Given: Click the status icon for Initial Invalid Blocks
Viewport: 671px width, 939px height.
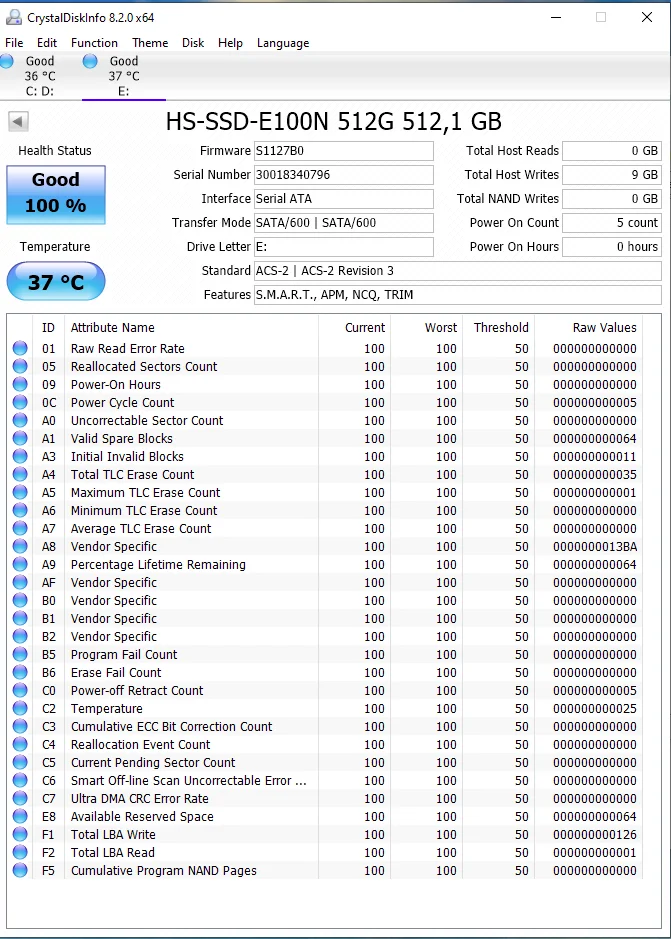Looking at the screenshot, I should pos(20,456).
